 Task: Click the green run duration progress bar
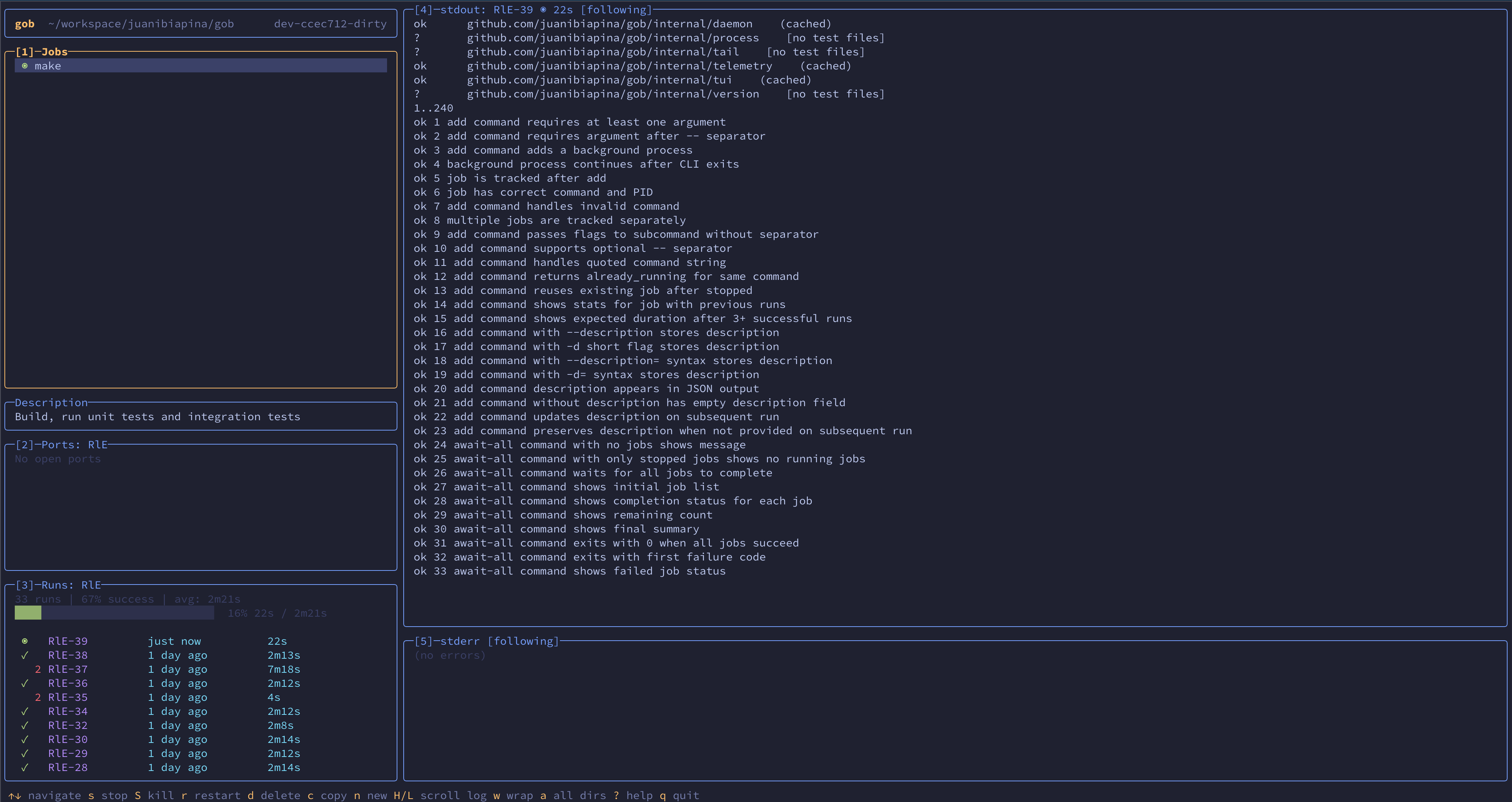point(28,613)
